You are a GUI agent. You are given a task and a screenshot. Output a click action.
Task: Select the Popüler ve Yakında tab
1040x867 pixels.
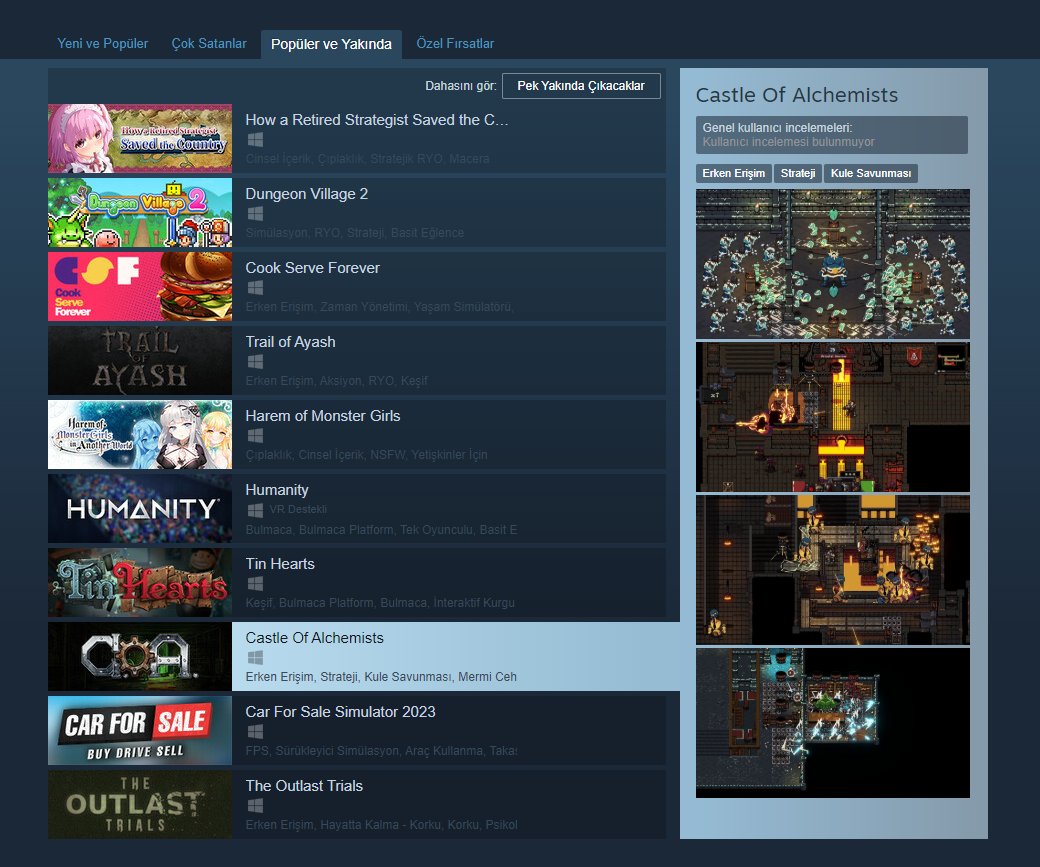[x=331, y=44]
